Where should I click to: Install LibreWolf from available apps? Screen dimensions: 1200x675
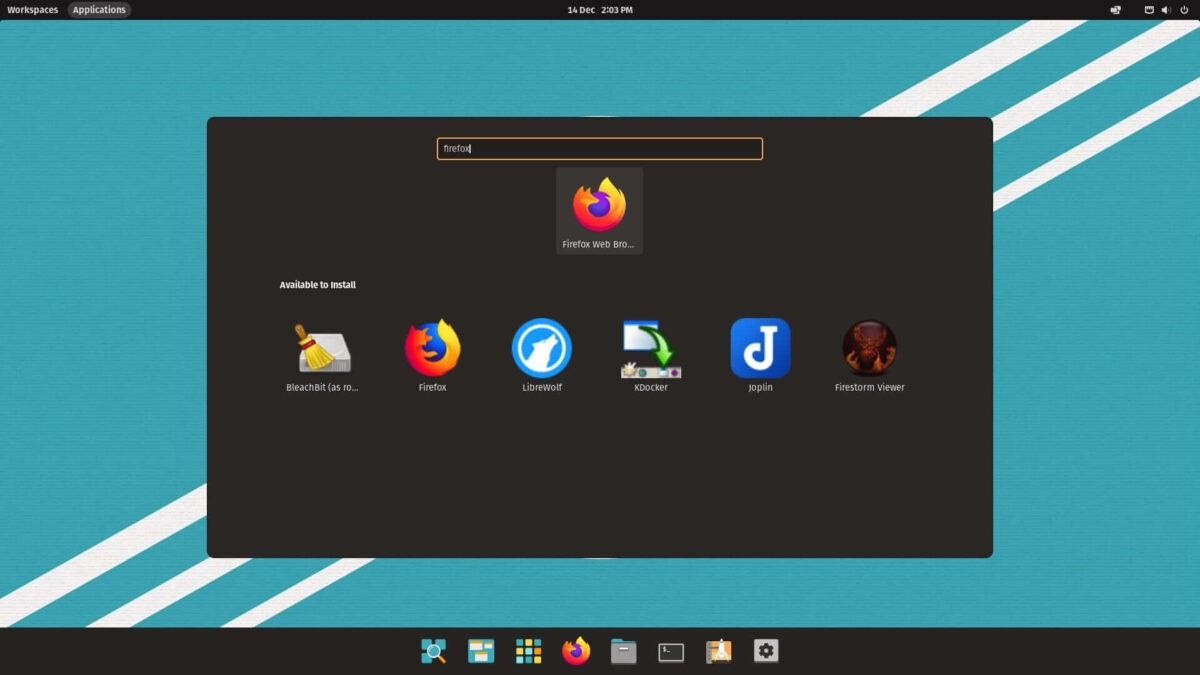(541, 350)
